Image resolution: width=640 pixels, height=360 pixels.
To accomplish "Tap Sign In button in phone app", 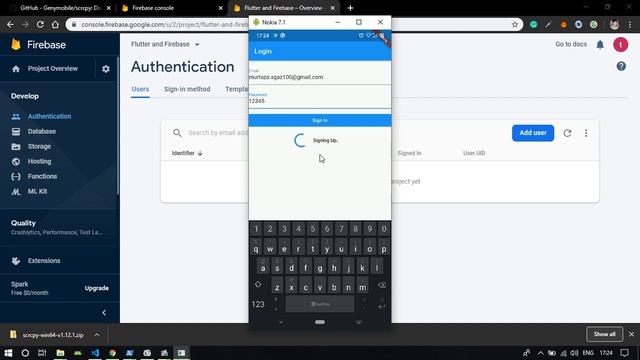I will pos(320,120).
